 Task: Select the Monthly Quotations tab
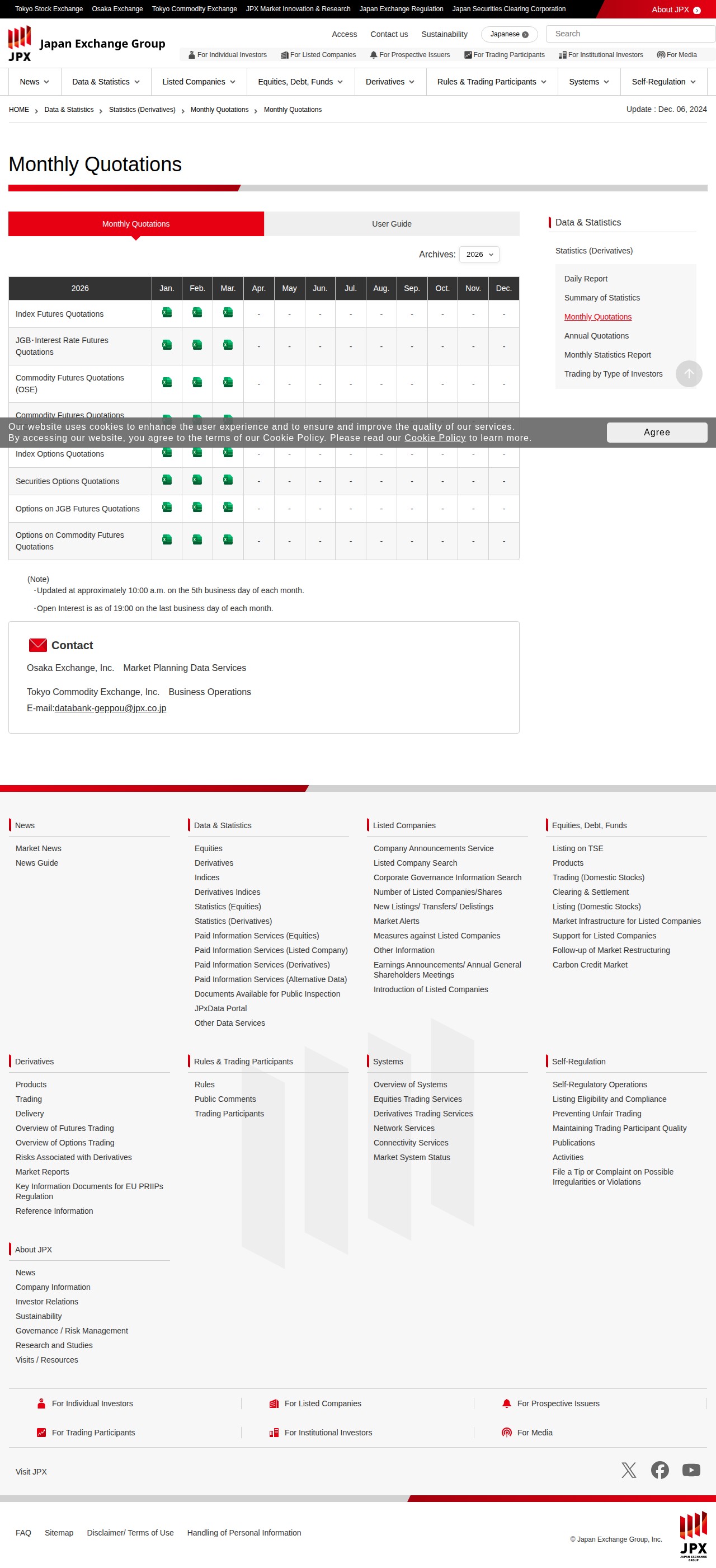pyautogui.click(x=136, y=224)
